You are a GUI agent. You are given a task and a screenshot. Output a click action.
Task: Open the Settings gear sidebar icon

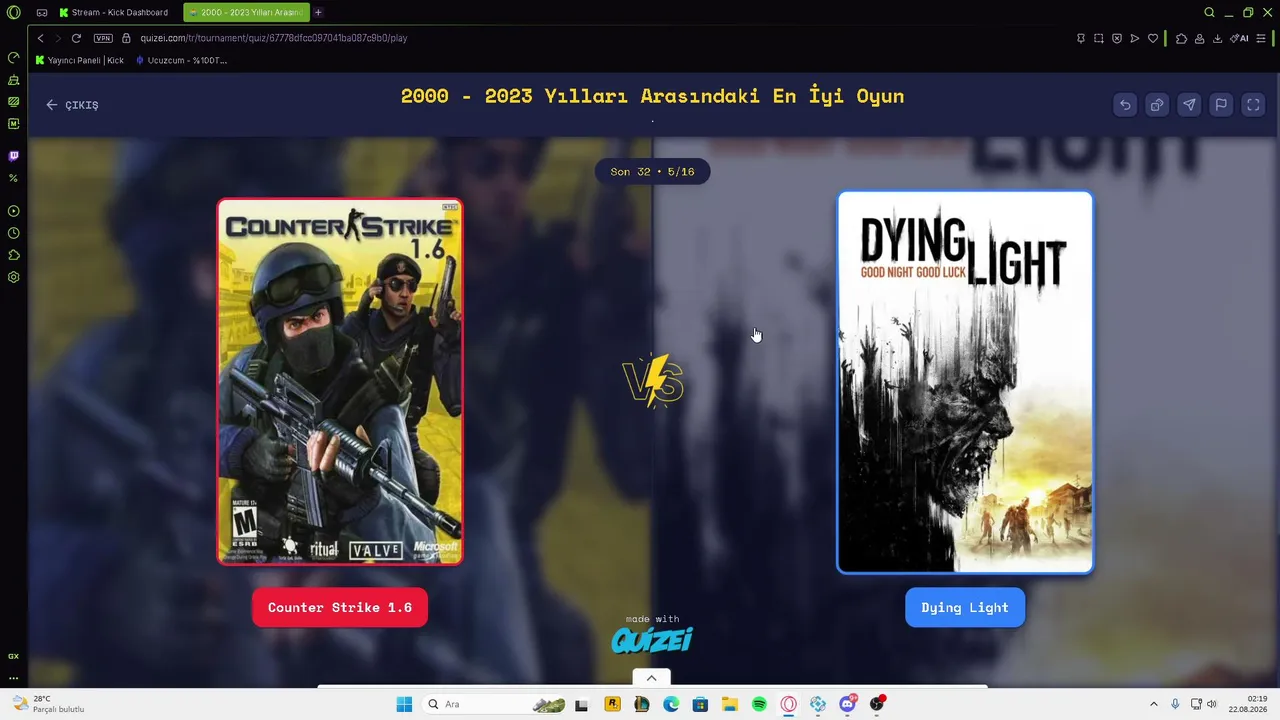point(13,277)
